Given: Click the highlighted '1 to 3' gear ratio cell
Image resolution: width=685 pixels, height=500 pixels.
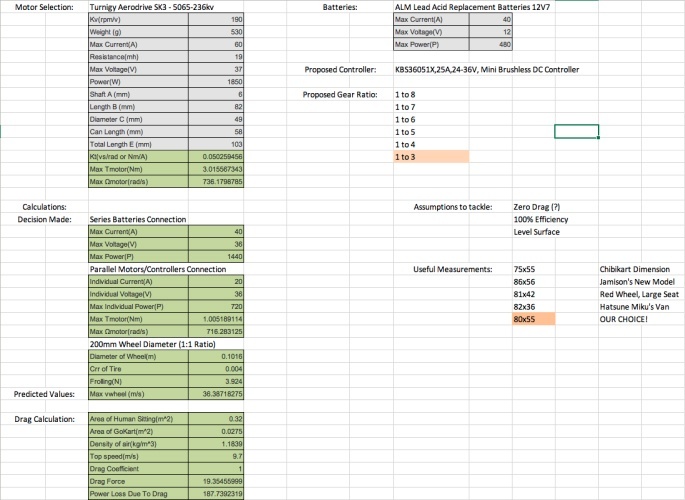Looking at the screenshot, I should pos(431,157).
